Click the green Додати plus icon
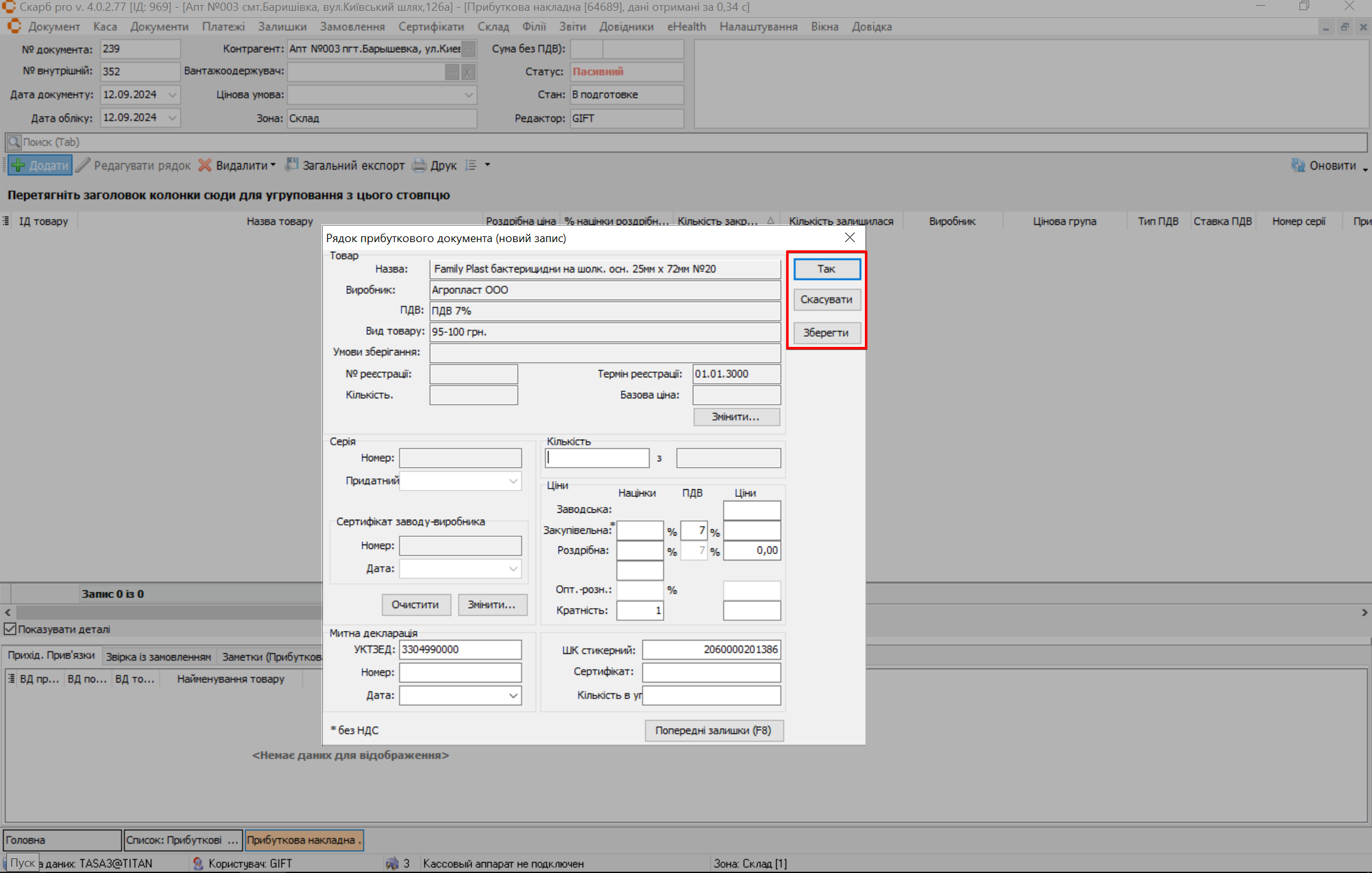The height and width of the screenshot is (873, 1372). pos(18,165)
